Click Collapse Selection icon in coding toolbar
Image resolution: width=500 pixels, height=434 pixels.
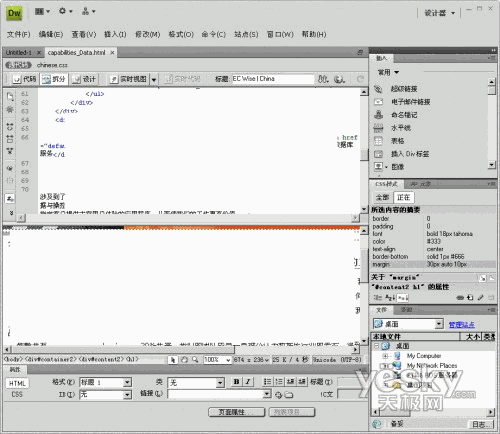pyautogui.click(x=10, y=139)
